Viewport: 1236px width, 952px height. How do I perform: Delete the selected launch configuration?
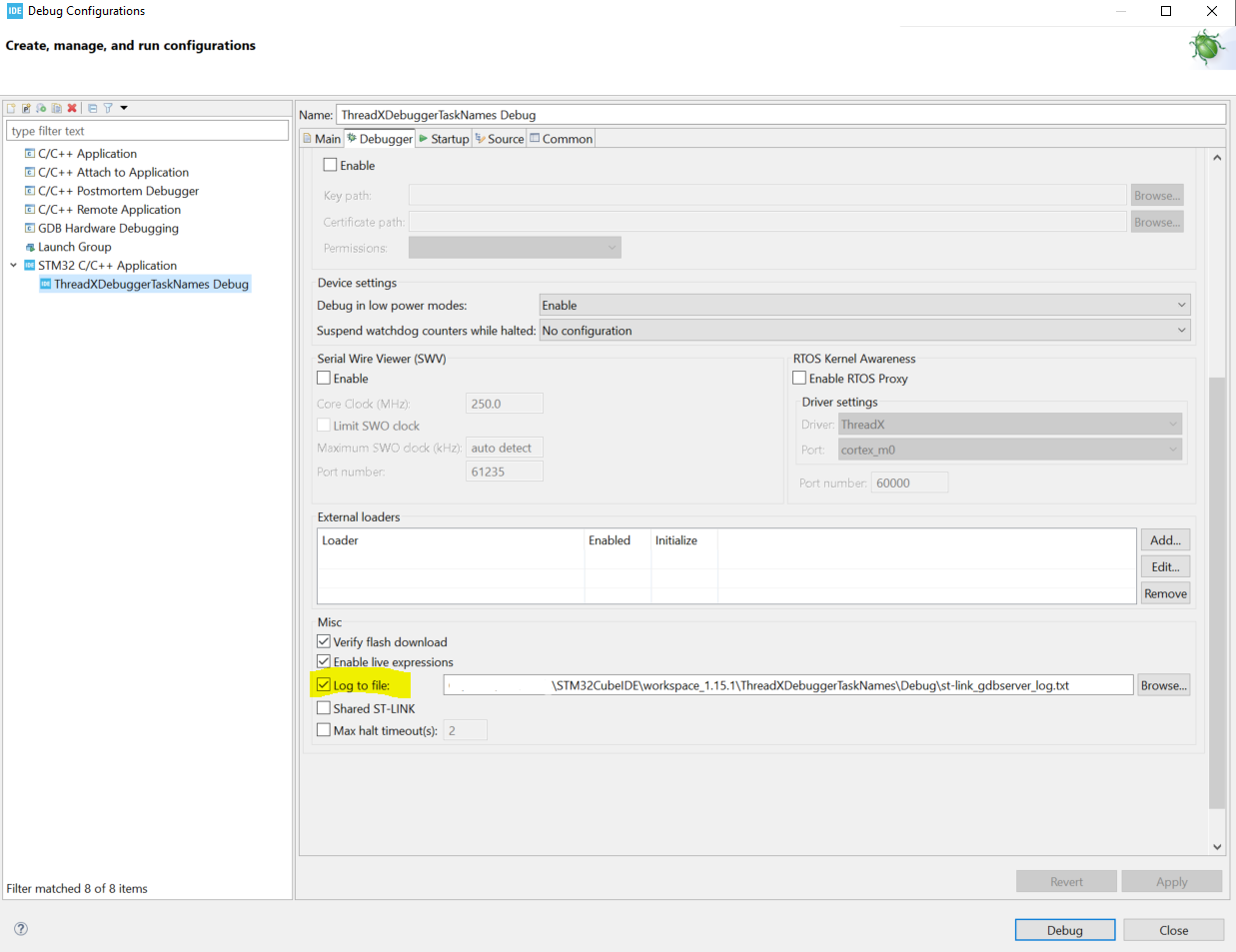click(x=73, y=107)
